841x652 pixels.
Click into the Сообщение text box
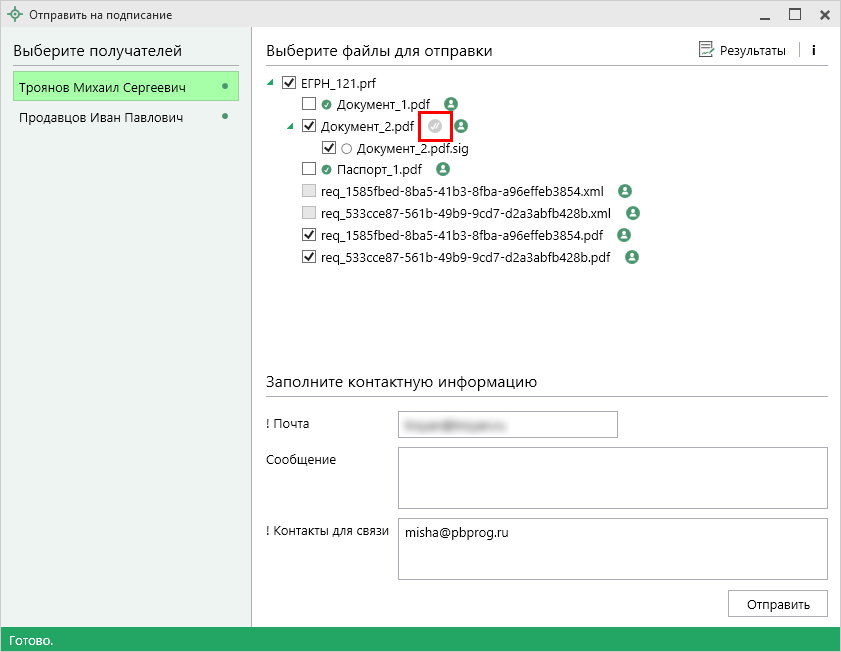[x=612, y=478]
